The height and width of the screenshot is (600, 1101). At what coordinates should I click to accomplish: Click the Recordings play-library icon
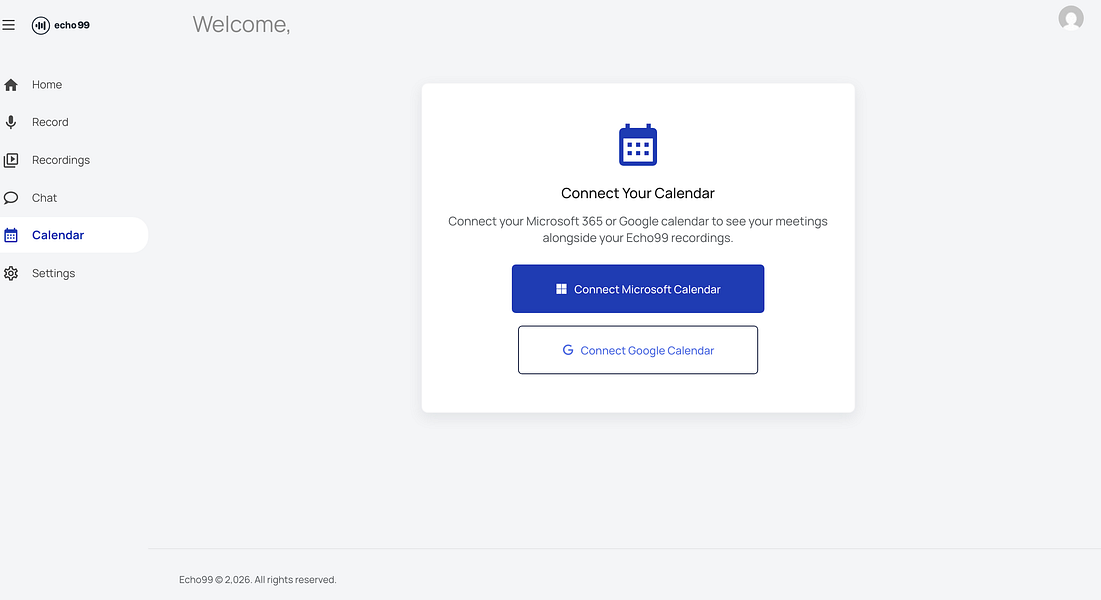point(11,160)
